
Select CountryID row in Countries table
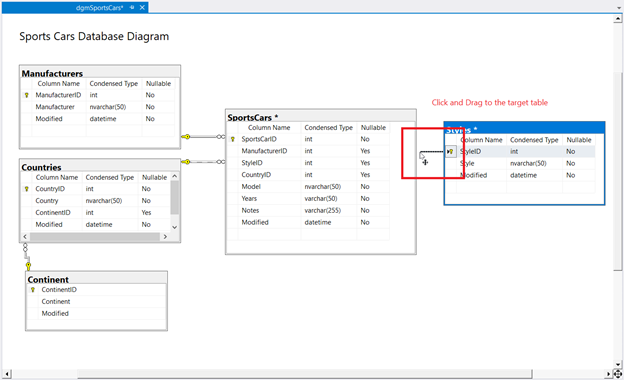coord(96,189)
